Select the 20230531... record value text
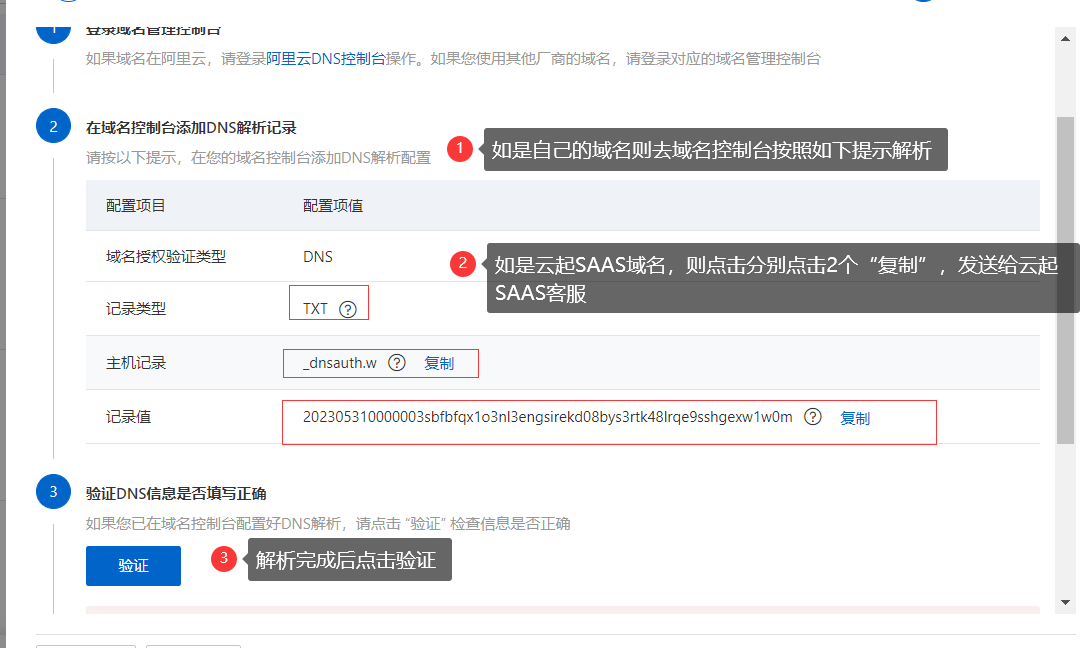The width and height of the screenshot is (1081, 648). pyautogui.click(x=547, y=416)
